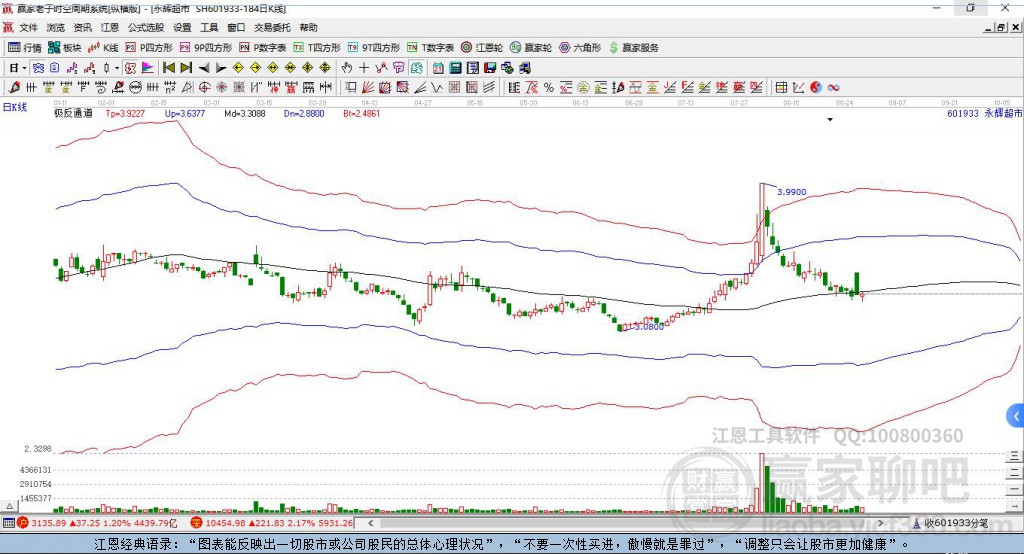Click the black left arrow icon
Viewport: 1024px width, 554px height.
click(x=204, y=68)
